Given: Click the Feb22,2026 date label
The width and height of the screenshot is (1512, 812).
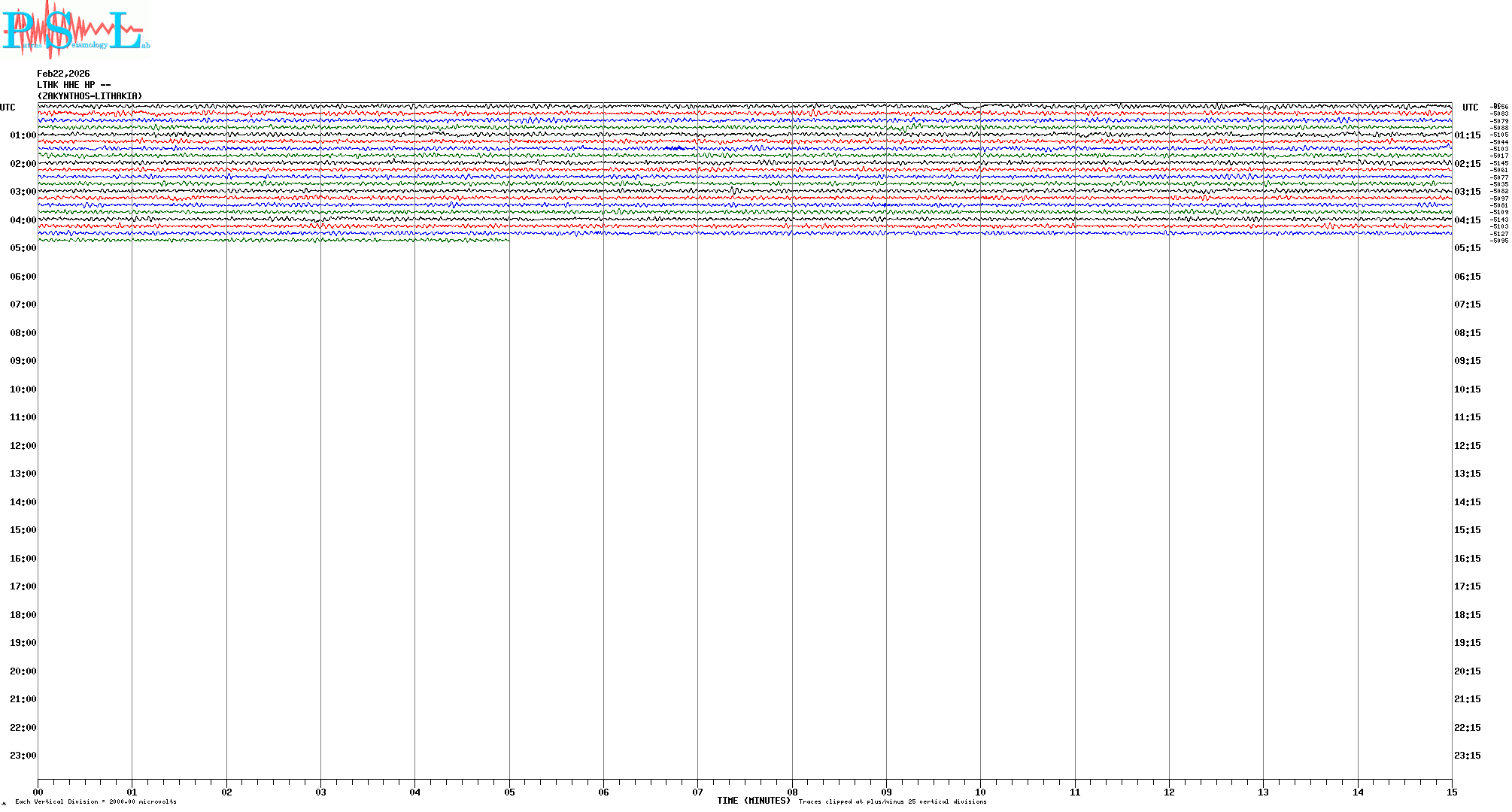Looking at the screenshot, I should coord(63,74).
